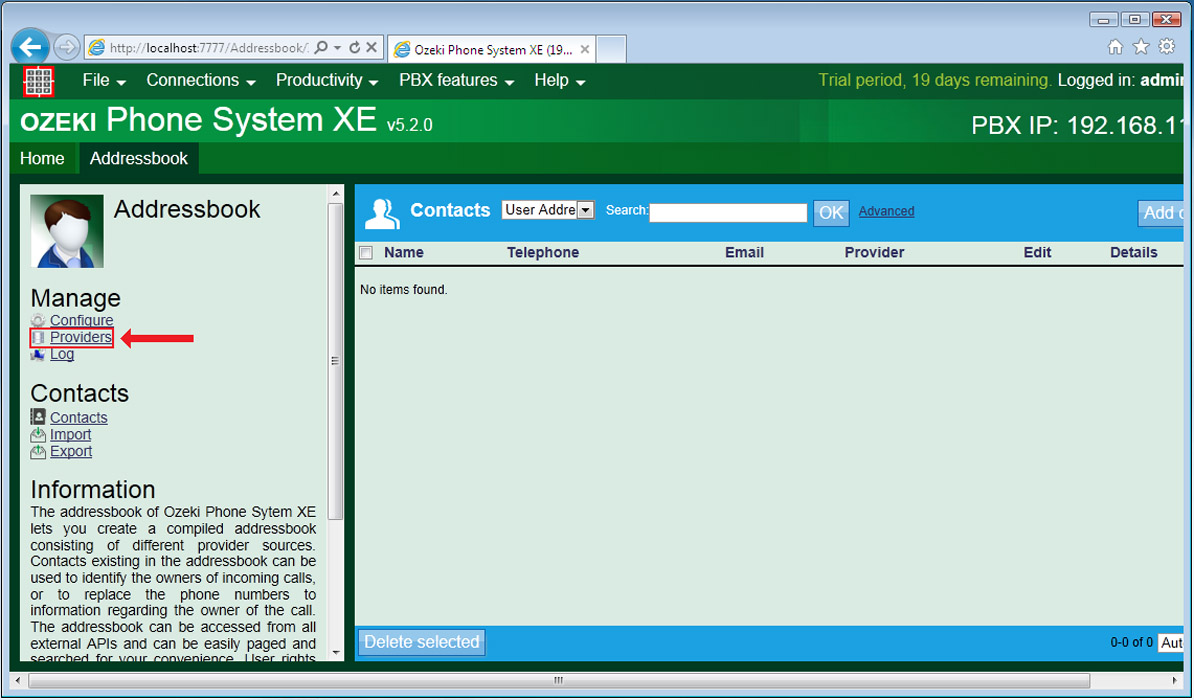Go back with browser back arrow
Viewport: 1194px width, 700px height.
pos(30,48)
